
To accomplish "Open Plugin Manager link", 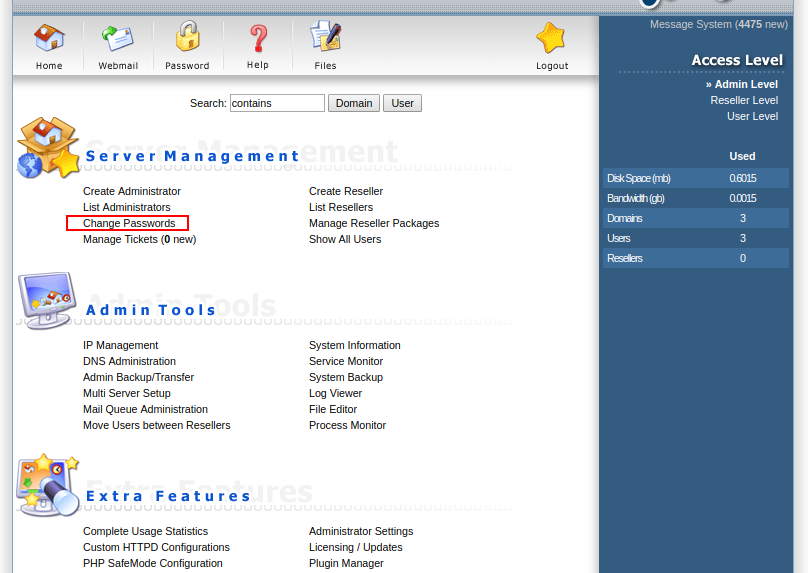I will coord(346,563).
